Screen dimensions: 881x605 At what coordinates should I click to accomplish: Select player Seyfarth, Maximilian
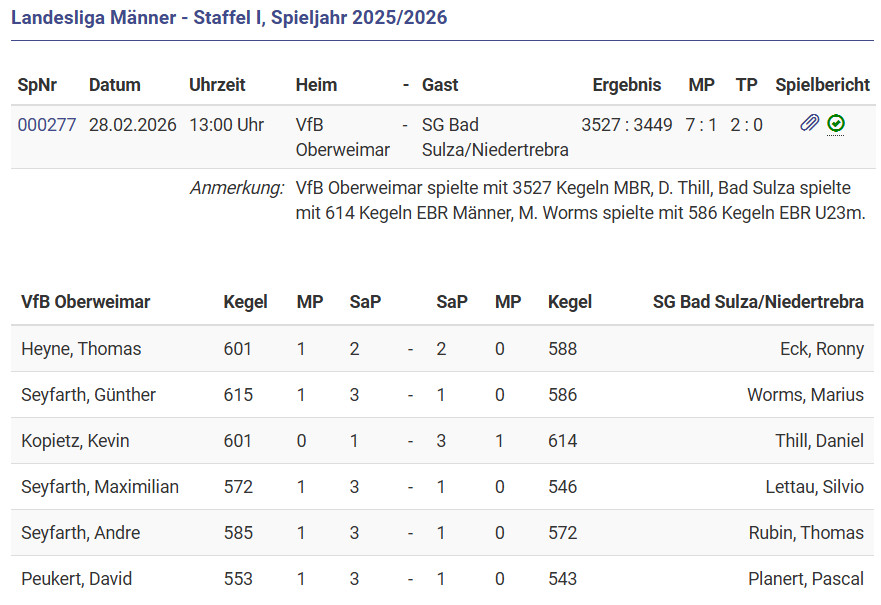(100, 487)
